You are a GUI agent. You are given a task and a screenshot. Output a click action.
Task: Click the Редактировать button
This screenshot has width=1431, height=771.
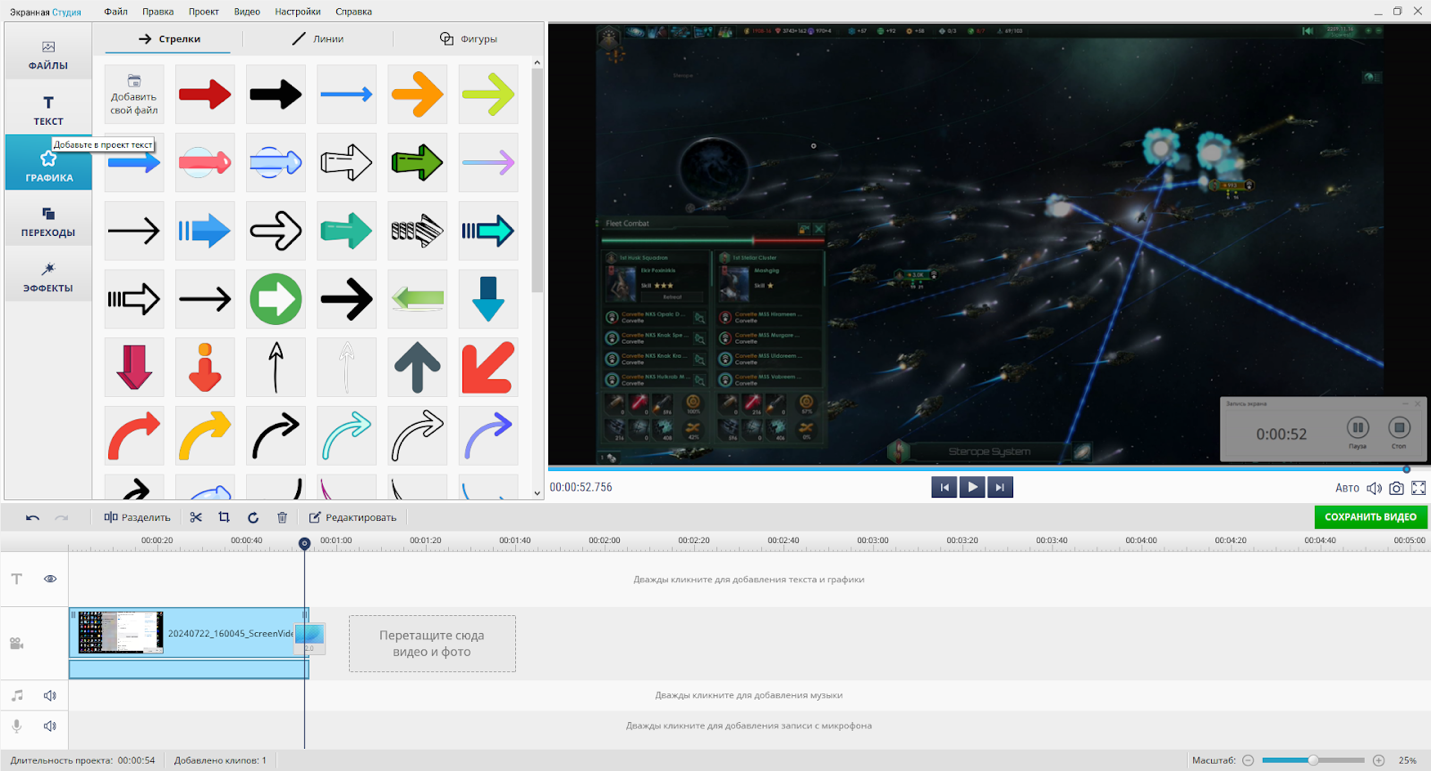coord(352,517)
